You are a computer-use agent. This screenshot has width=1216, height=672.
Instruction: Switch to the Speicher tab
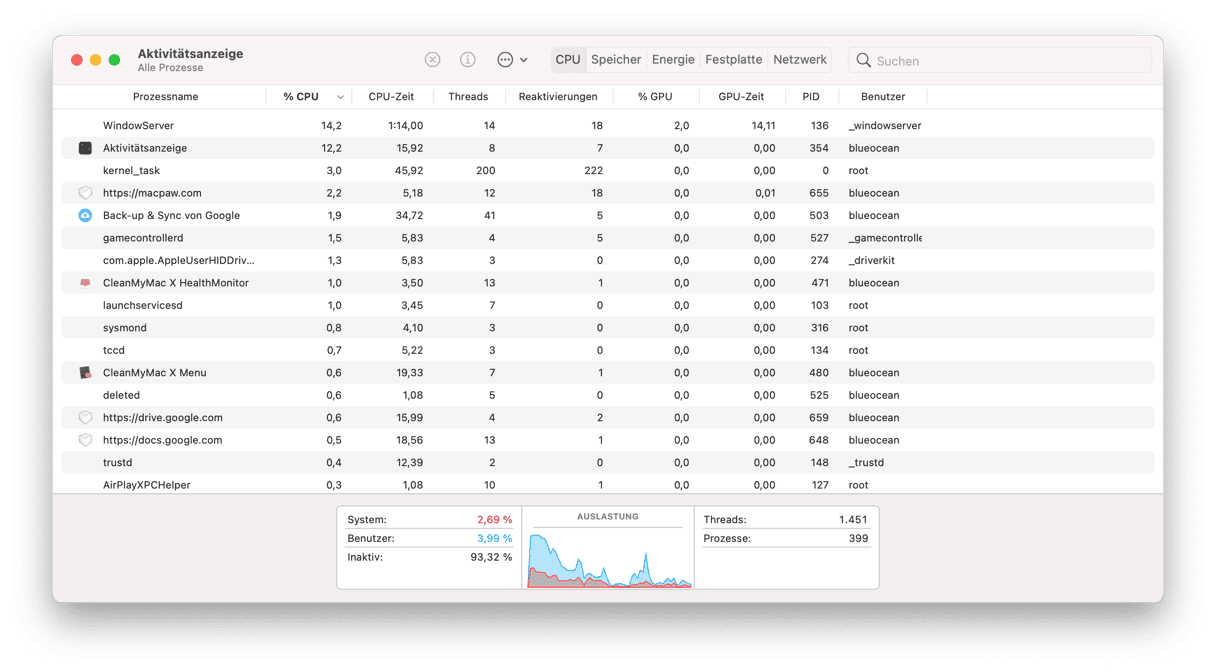tap(616, 60)
